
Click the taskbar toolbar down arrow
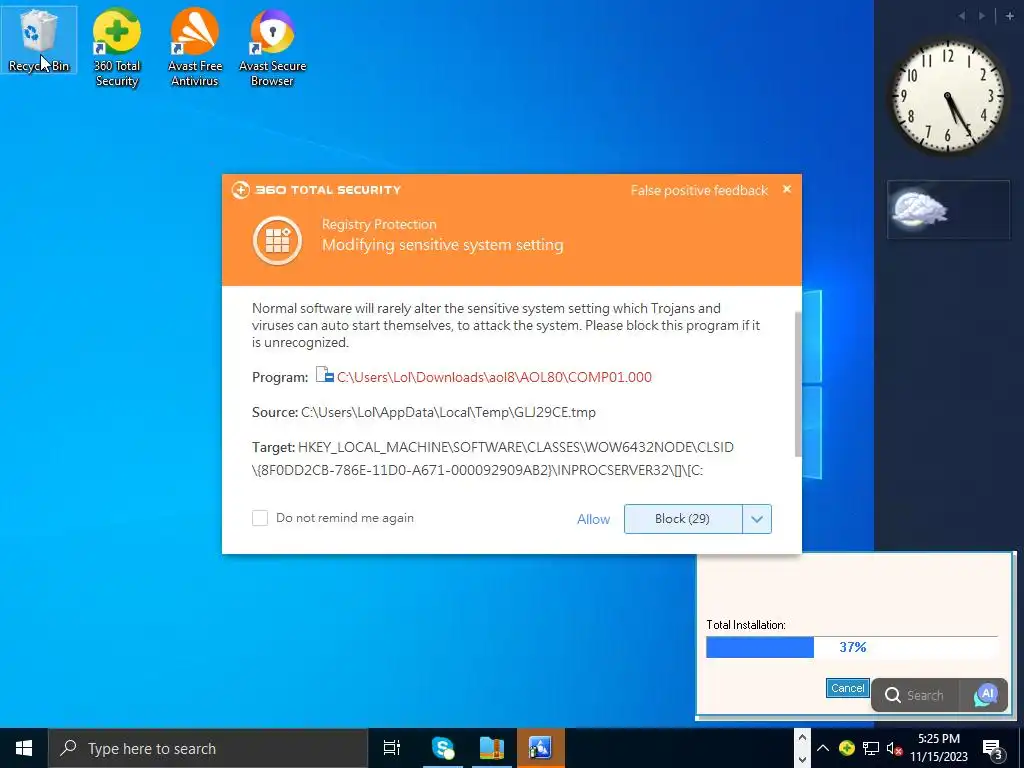pos(803,760)
